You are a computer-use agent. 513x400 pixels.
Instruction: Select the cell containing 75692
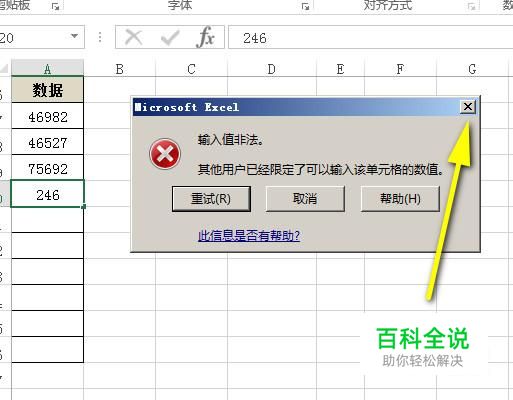click(47, 168)
